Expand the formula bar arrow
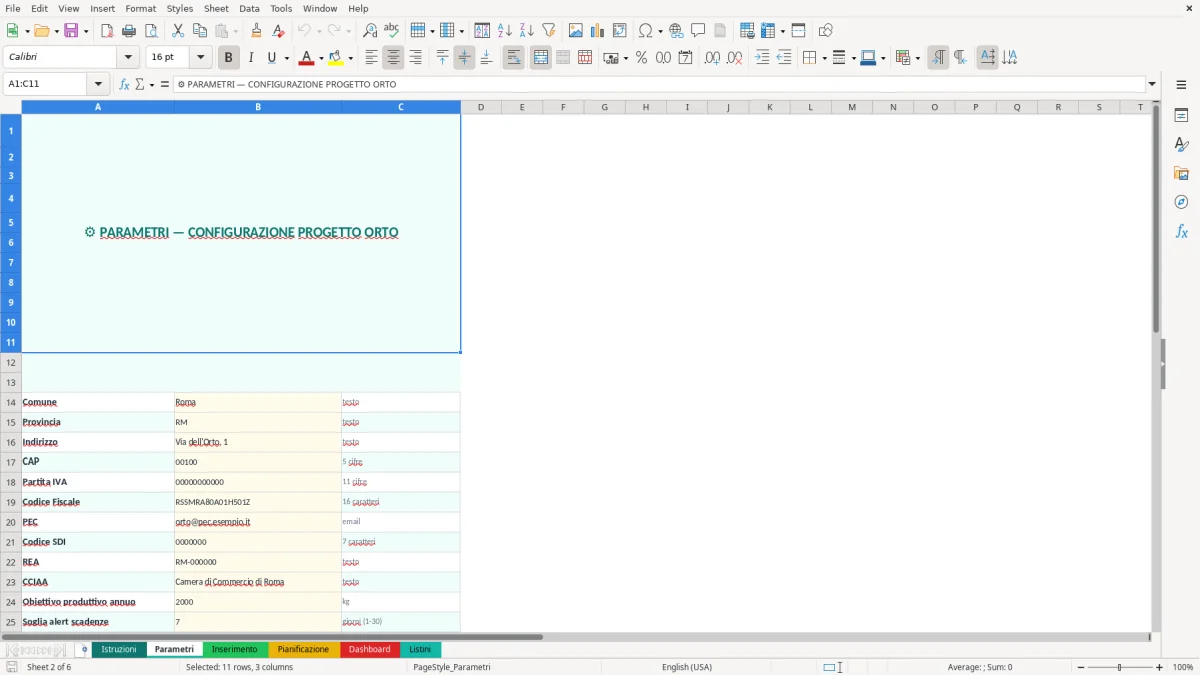Screen dimensions: 1200x675 pos(1152,84)
